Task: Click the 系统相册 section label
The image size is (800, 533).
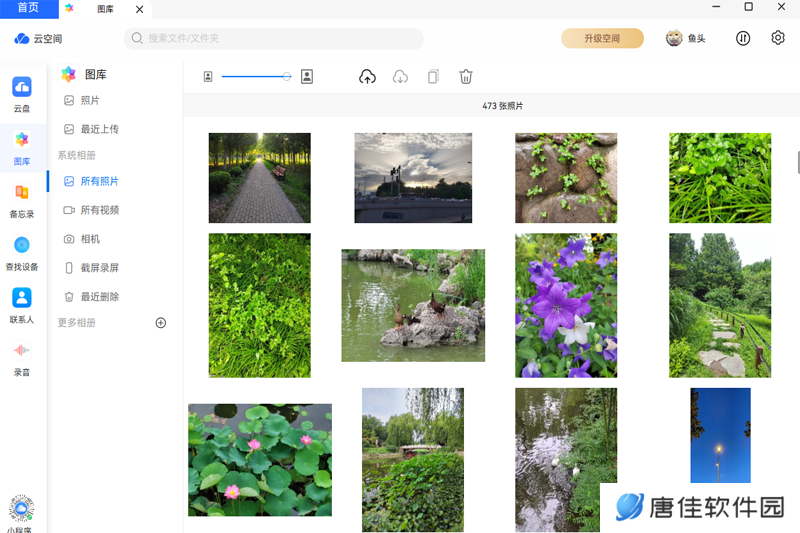Action: pos(77,155)
